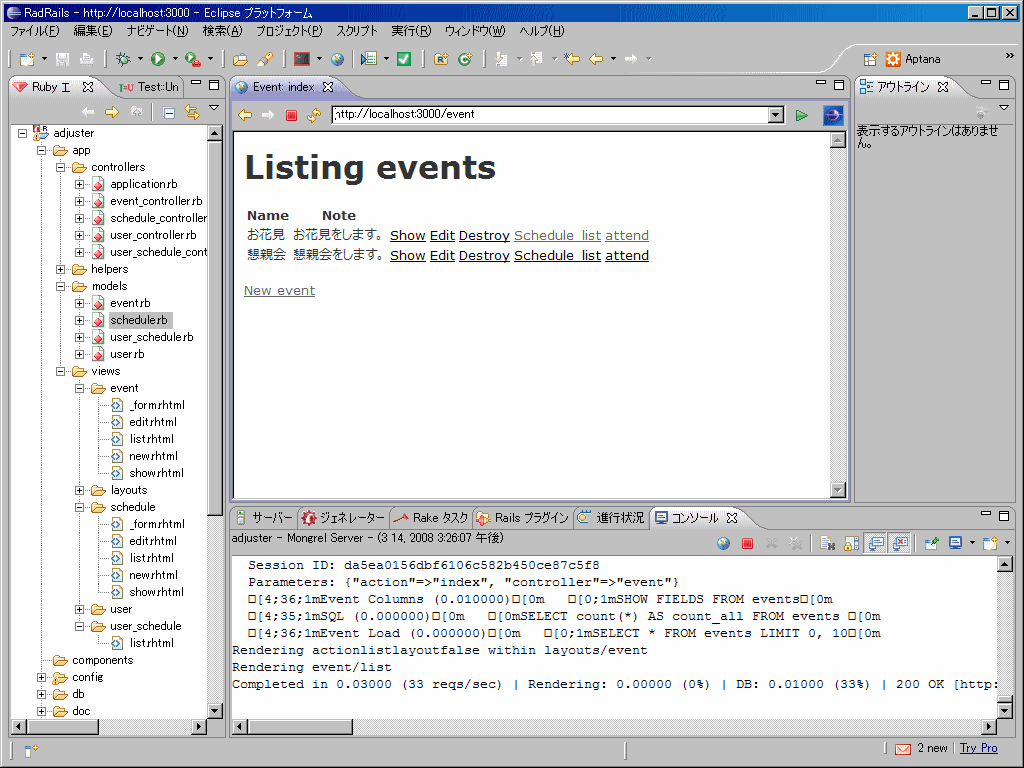Click browser Back arrow in Event index
1024x768 pixels.
245,115
